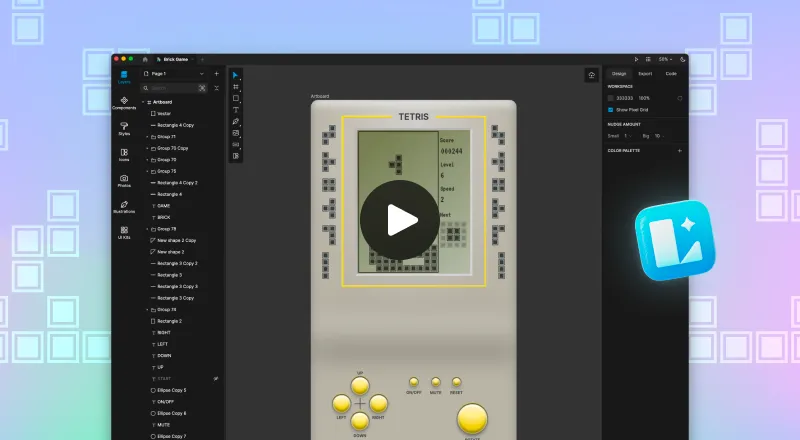Select the Brick Game document tab
The image size is (800, 440).
[174, 59]
